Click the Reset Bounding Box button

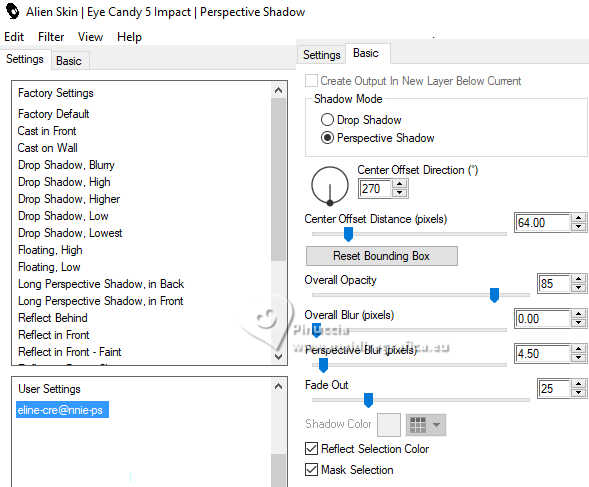382,256
